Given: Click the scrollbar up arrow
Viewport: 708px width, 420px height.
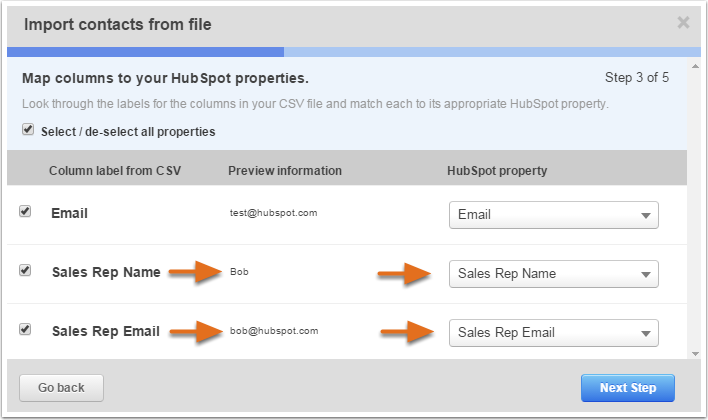Looking at the screenshot, I should click(x=695, y=66).
